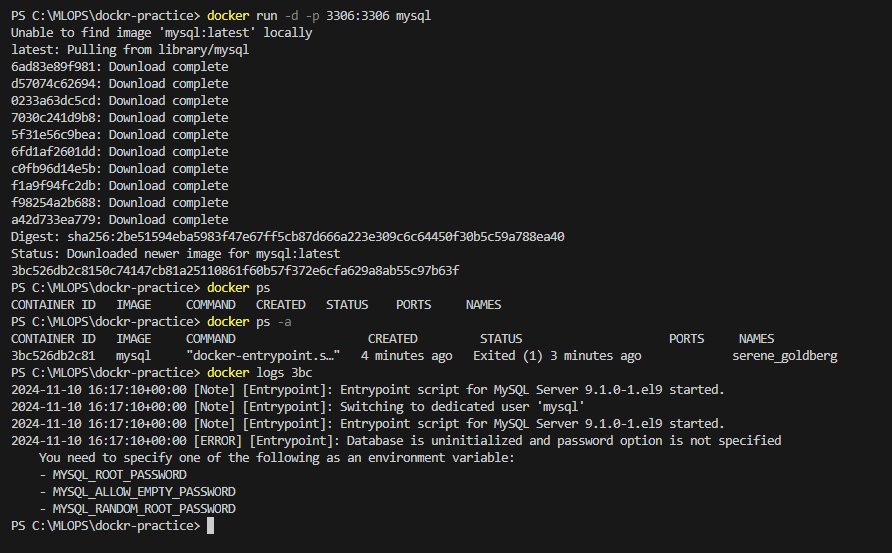Click the sha256 Digest hash line

[287, 237]
